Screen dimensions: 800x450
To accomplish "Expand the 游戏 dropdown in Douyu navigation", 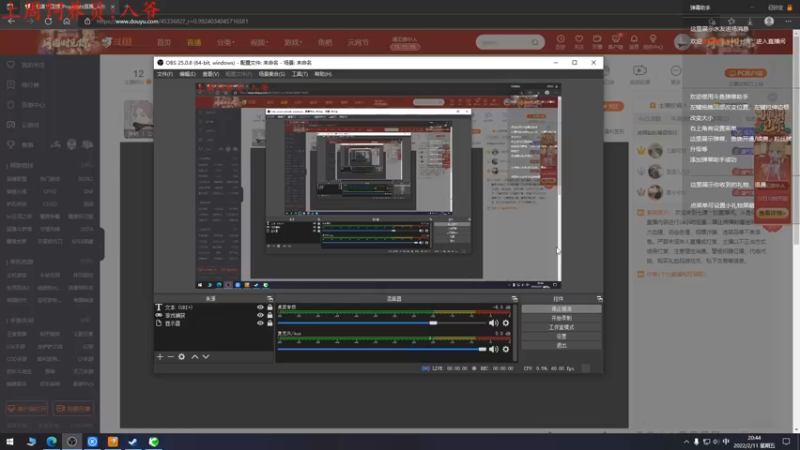I will point(293,42).
